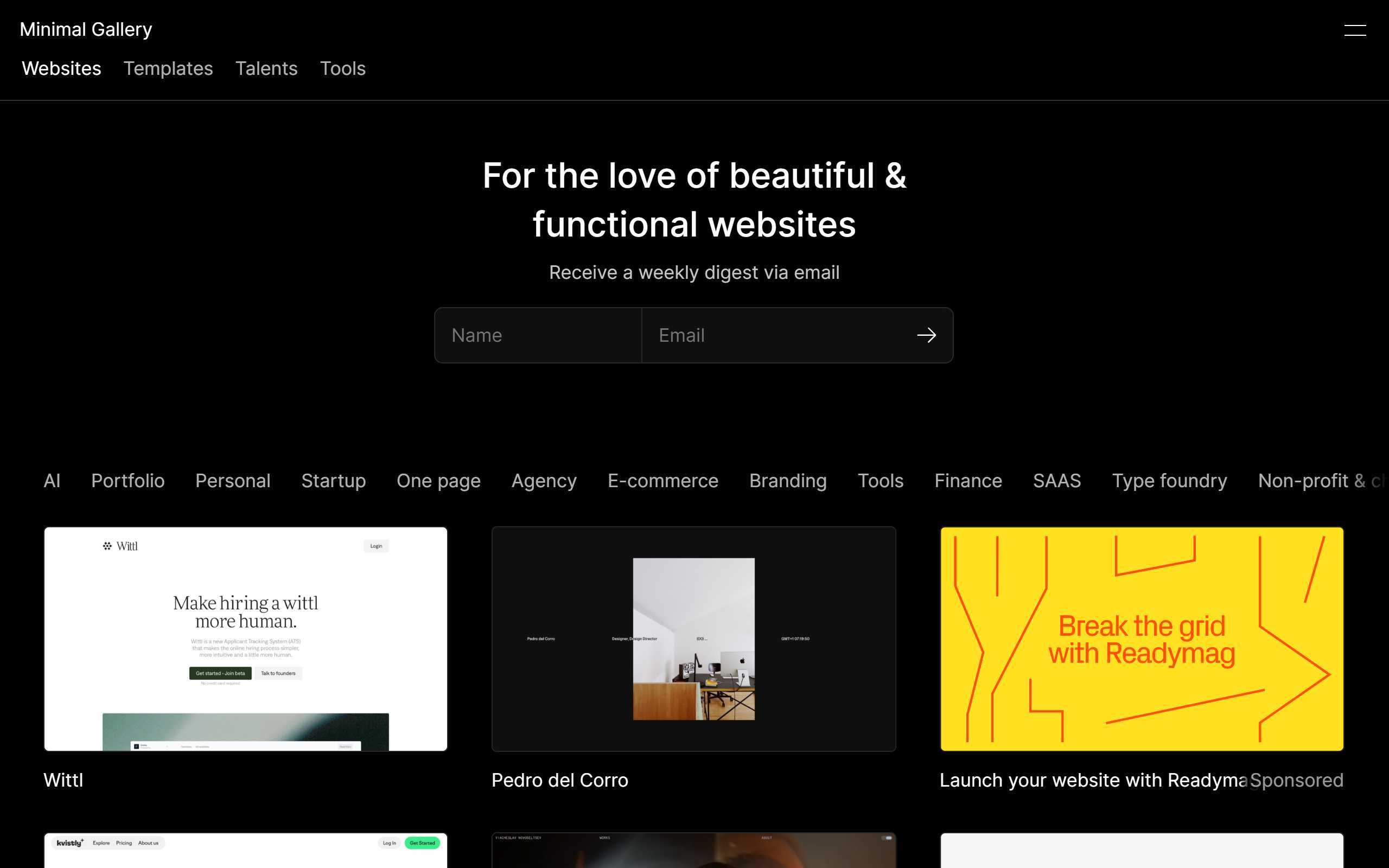1389x868 pixels.
Task: Filter websites by Portfolio category
Action: click(128, 481)
